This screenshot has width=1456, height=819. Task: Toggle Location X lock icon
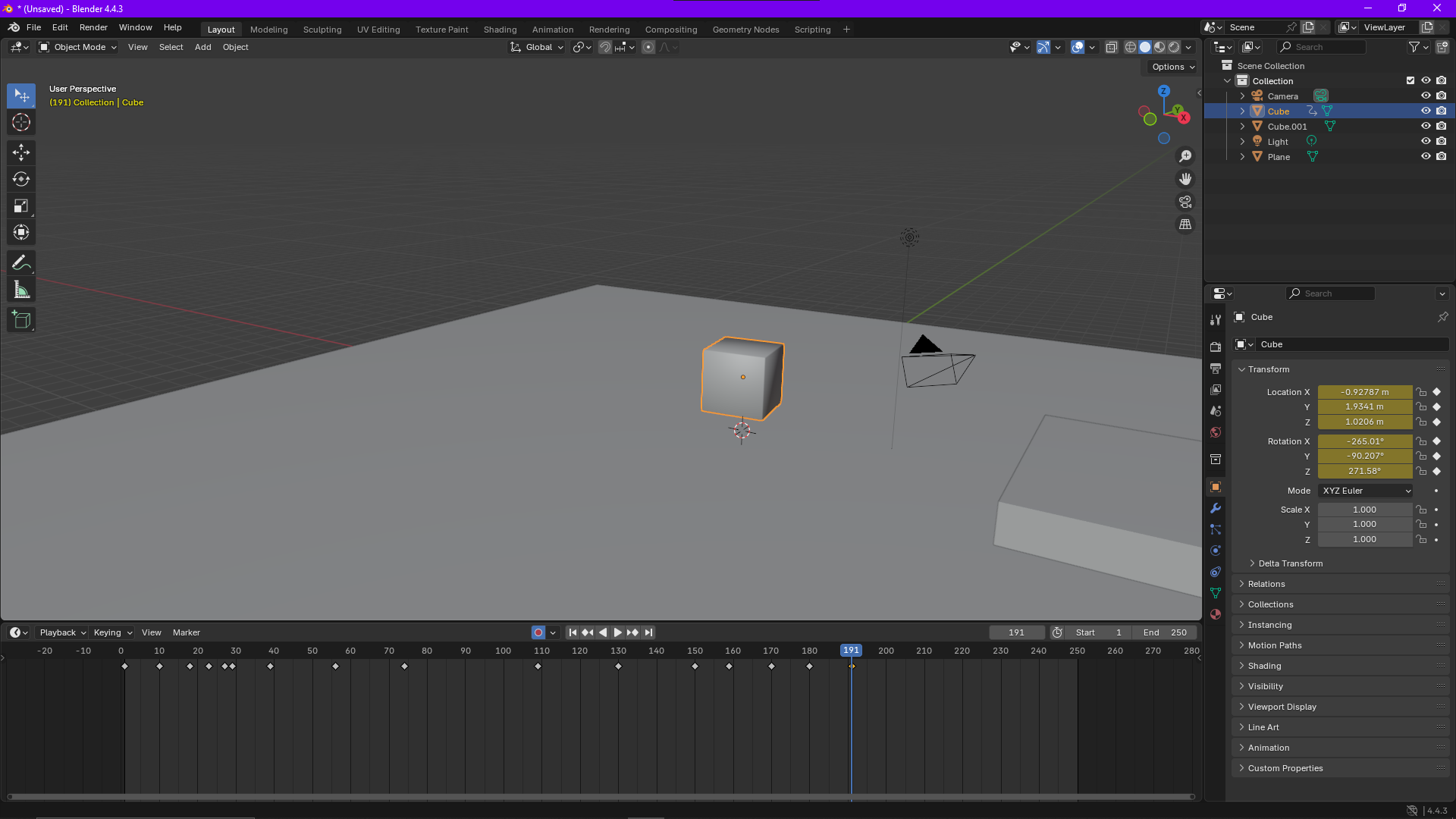pyautogui.click(x=1422, y=392)
